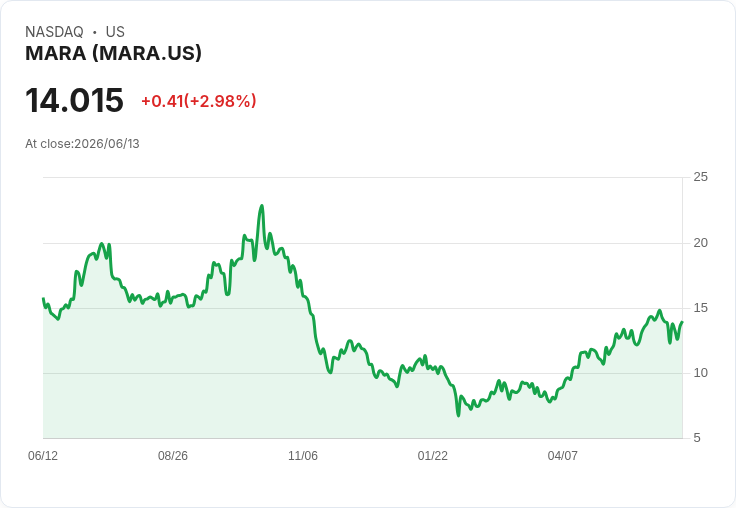This screenshot has width=736, height=508.
Task: Click the 01/22 x-axis date label
Action: pyautogui.click(x=432, y=455)
